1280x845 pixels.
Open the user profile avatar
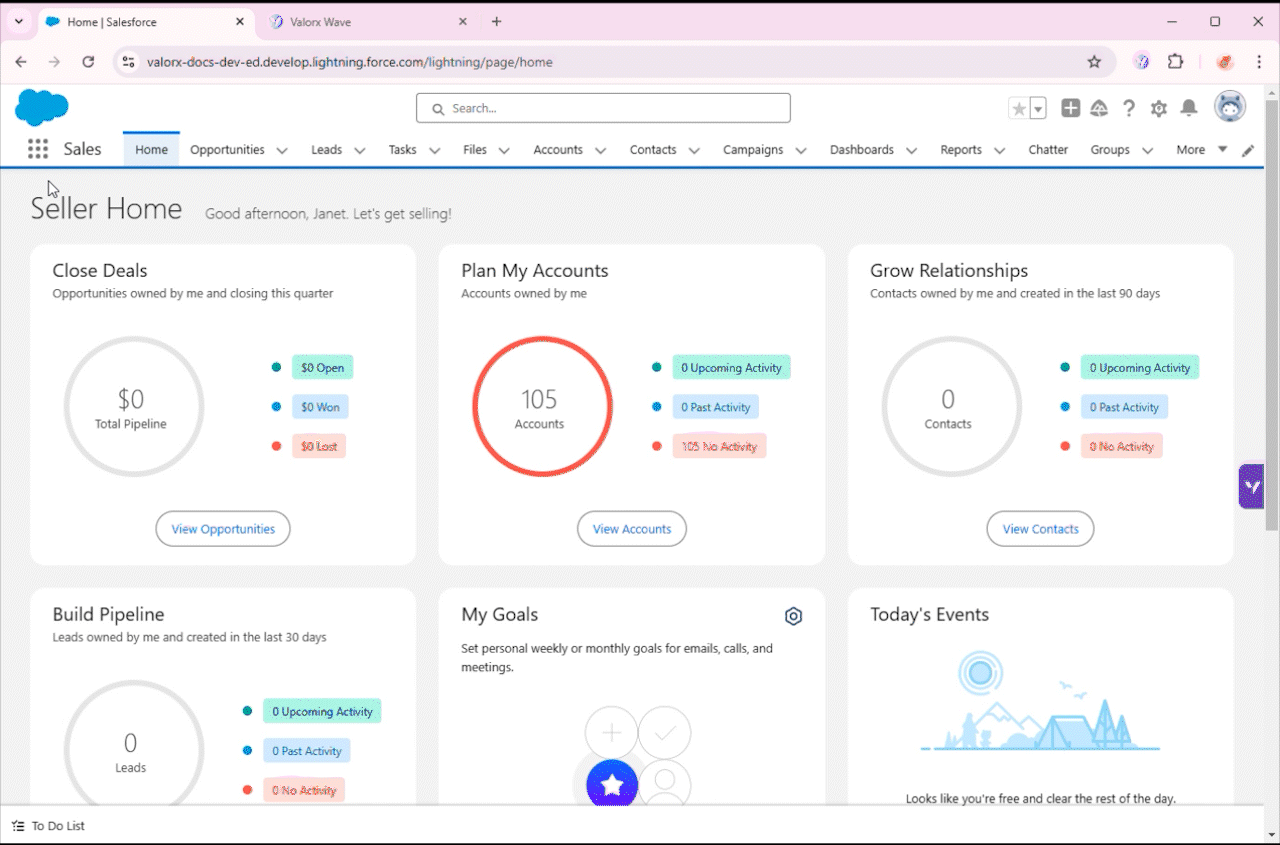pos(1230,107)
